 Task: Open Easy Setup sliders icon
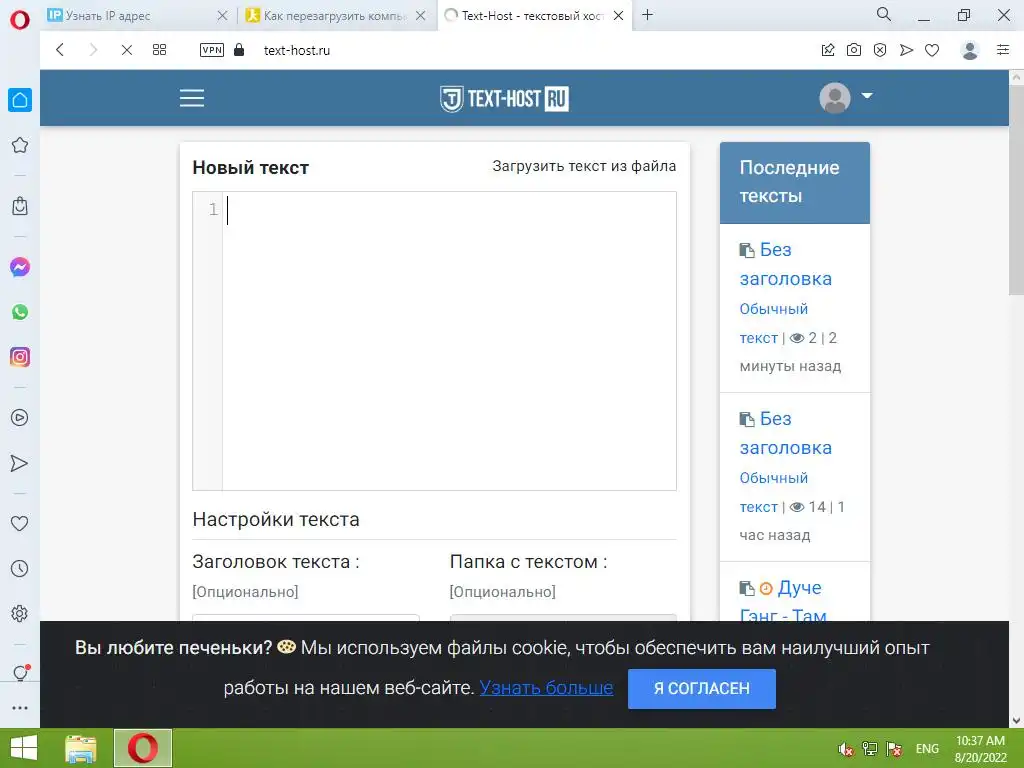[1003, 50]
